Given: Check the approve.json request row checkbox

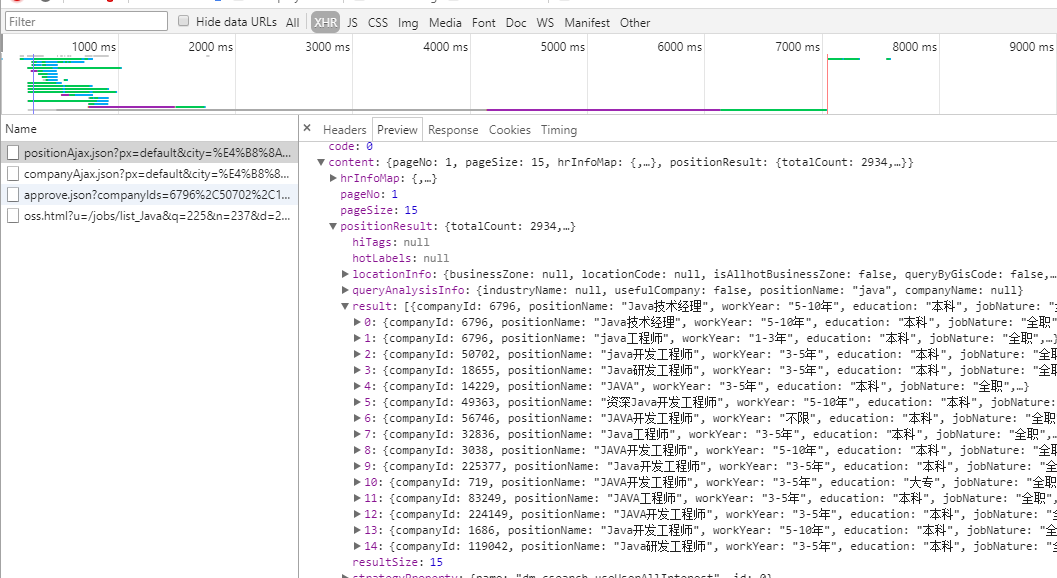Looking at the screenshot, I should tap(13, 195).
